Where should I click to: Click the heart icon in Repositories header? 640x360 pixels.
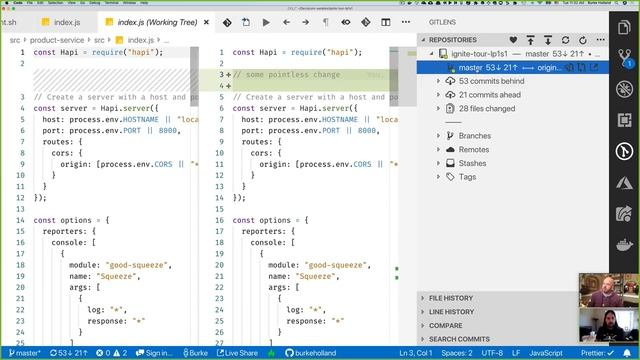[x=513, y=40]
